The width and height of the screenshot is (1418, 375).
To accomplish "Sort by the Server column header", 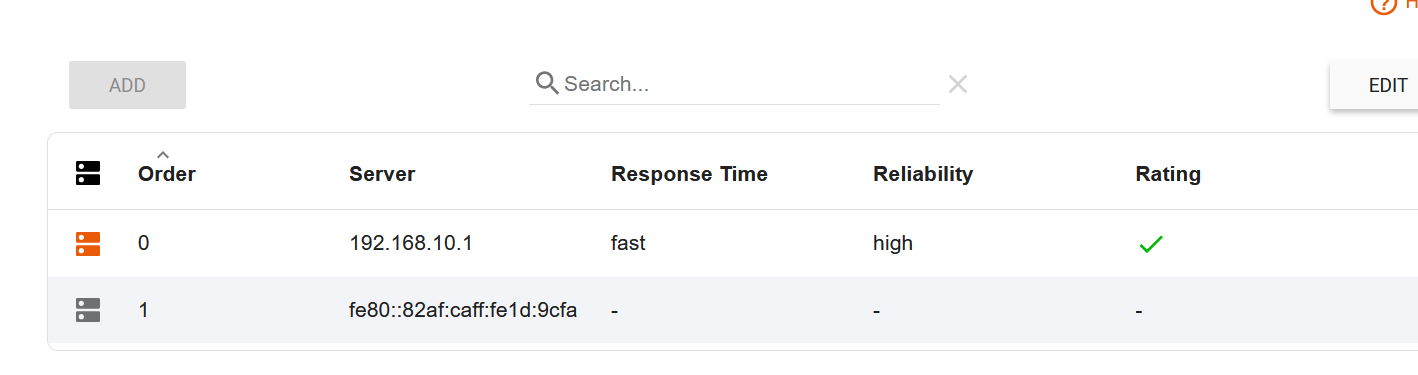I will 382,174.
